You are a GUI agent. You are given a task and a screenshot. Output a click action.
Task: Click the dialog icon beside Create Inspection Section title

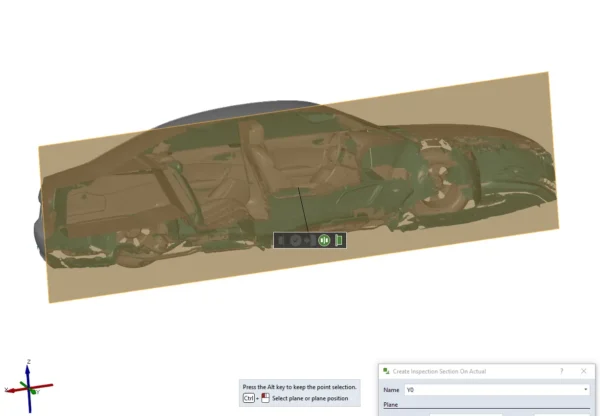pos(386,371)
